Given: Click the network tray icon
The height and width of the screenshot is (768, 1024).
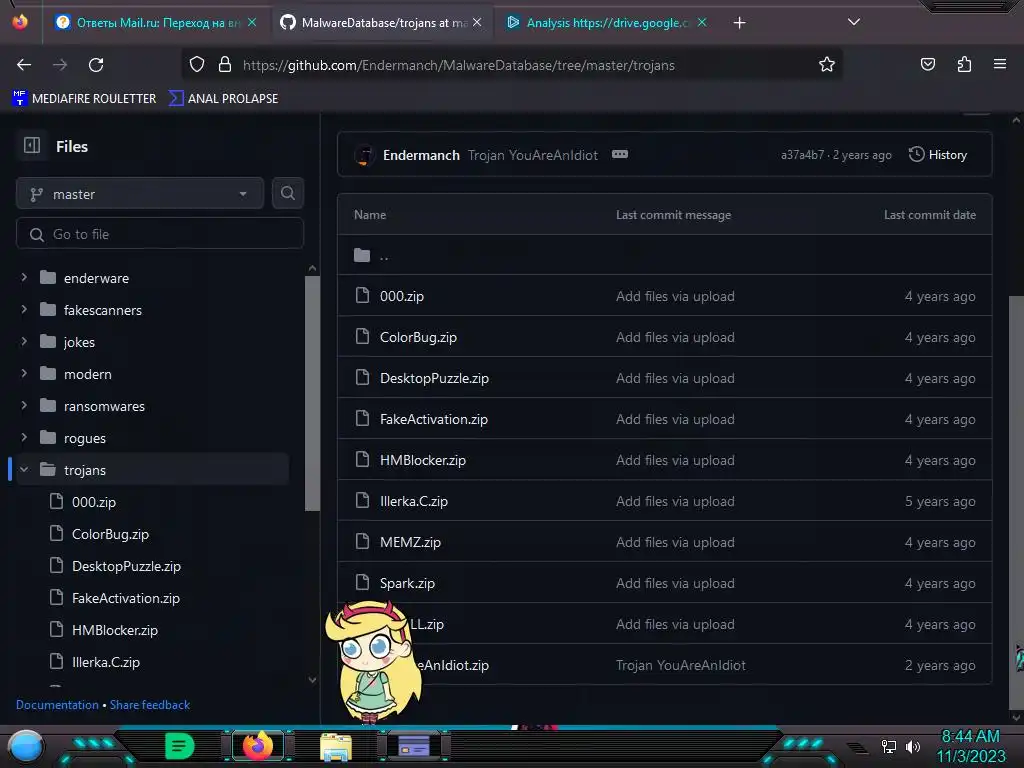Looking at the screenshot, I should coord(889,746).
